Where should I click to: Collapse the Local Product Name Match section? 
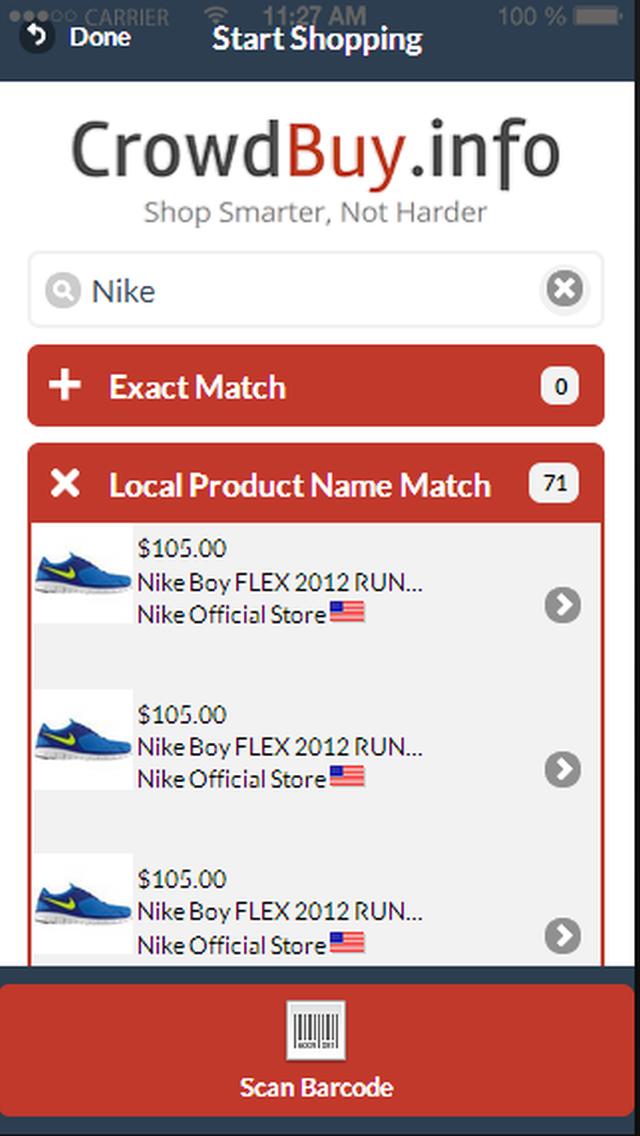(x=66, y=485)
